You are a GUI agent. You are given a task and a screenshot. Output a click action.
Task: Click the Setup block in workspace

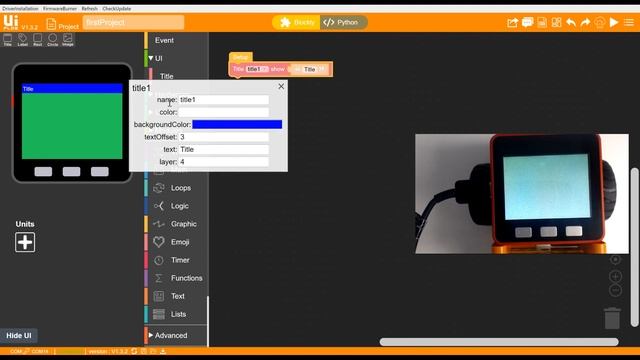pyautogui.click(x=240, y=57)
